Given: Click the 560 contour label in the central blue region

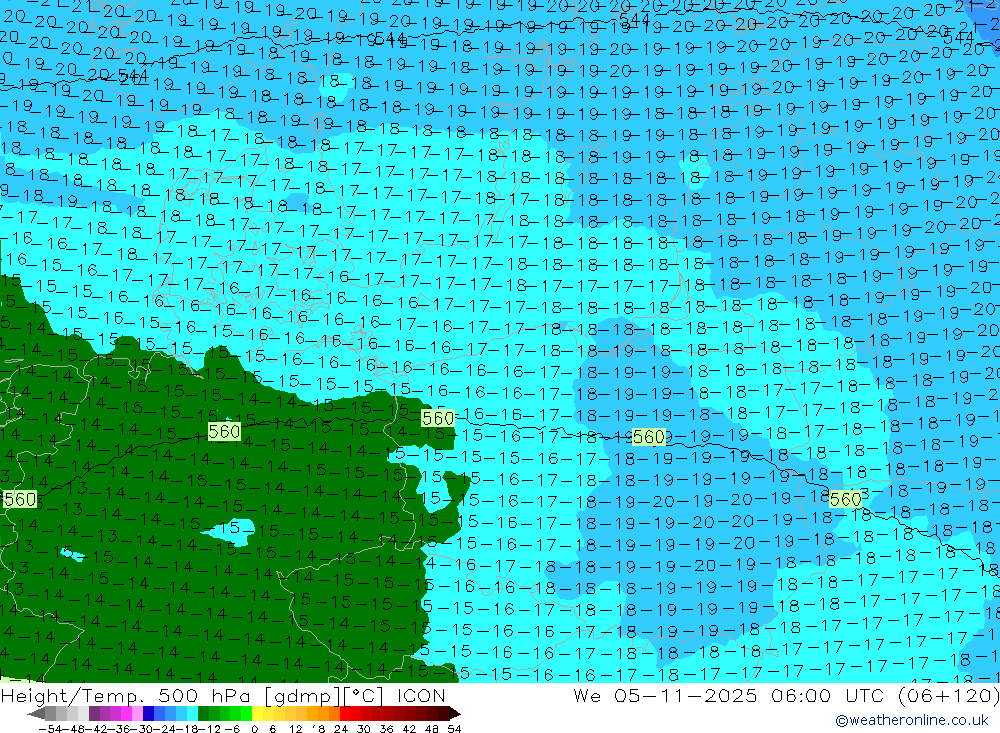Looking at the screenshot, I should click(649, 437).
